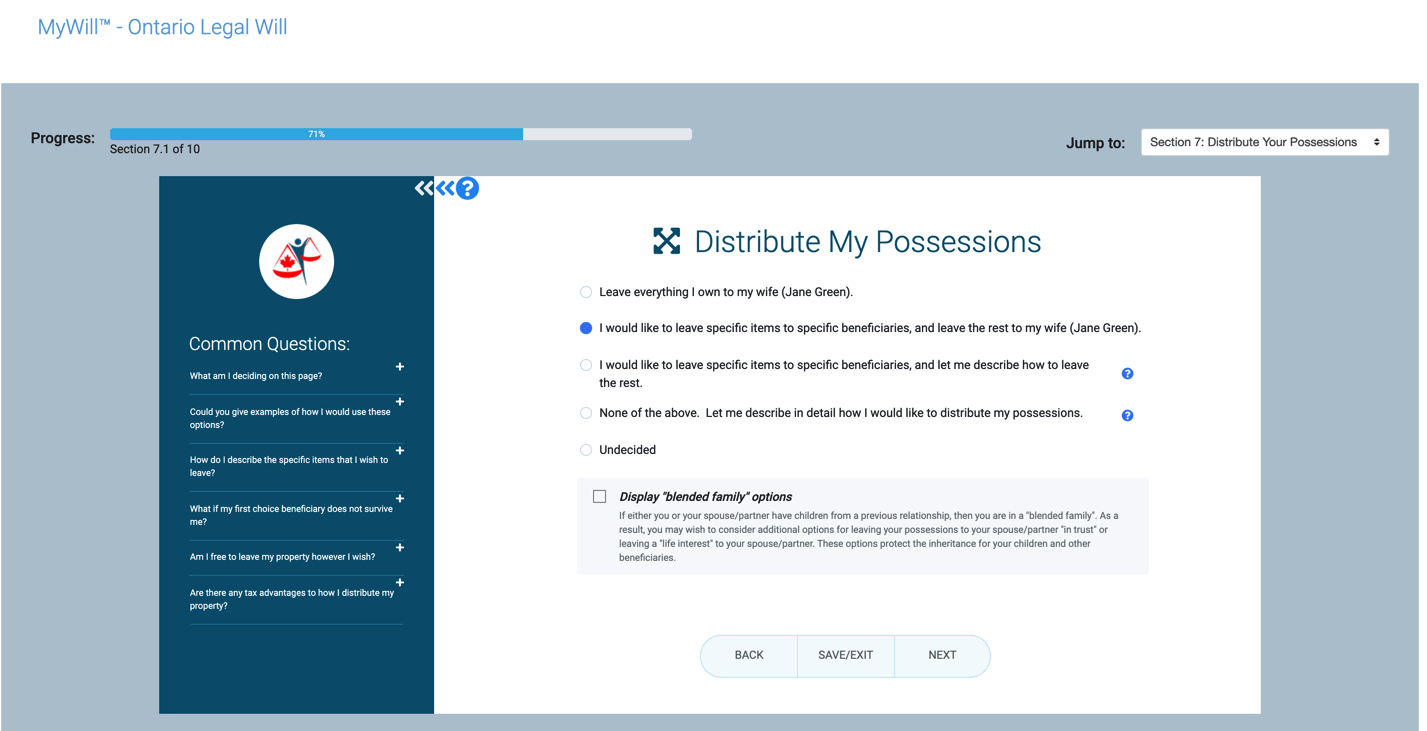Screen dimensions: 1427x731
Task: Click the 'Progress:' label
Action: (63, 138)
